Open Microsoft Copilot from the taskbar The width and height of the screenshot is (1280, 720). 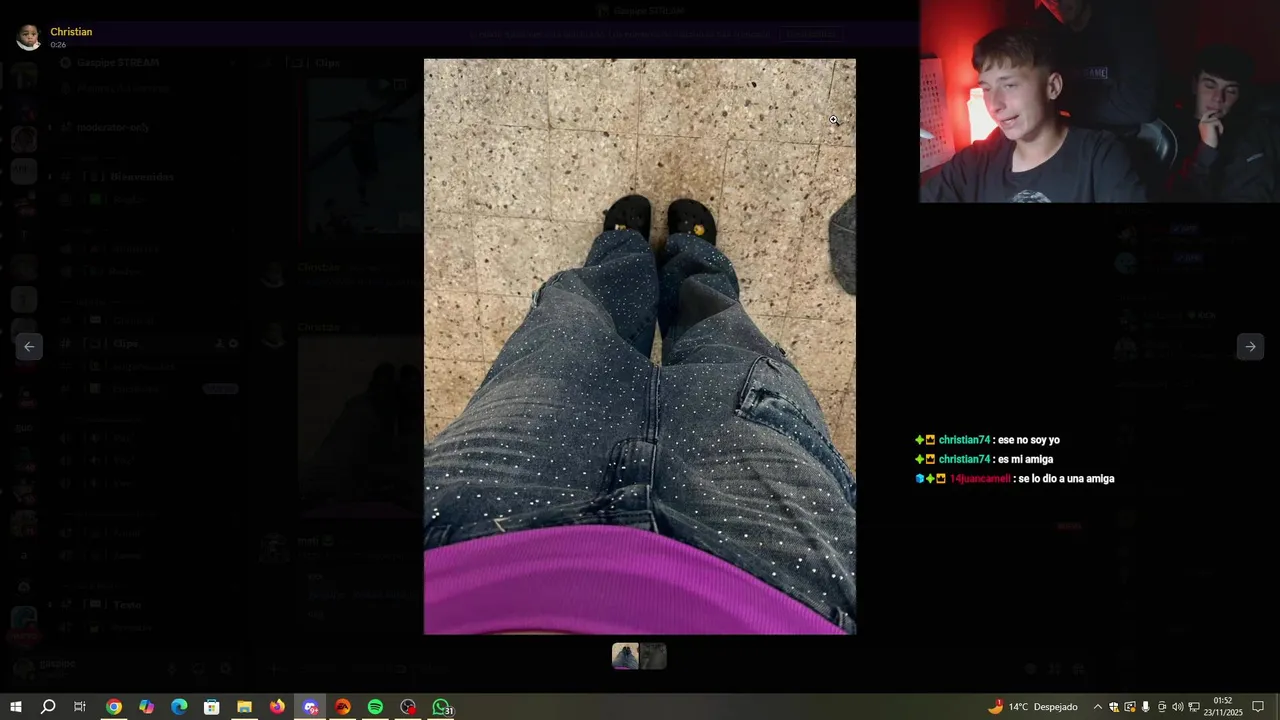coord(147,707)
